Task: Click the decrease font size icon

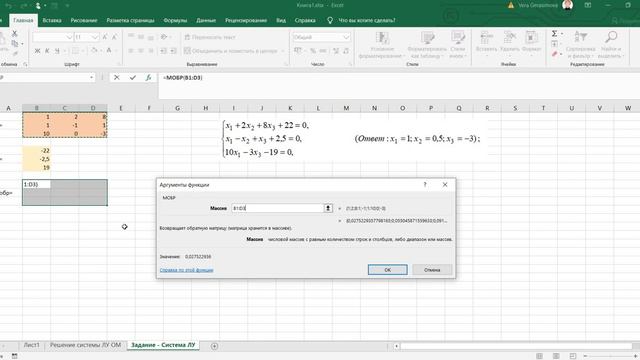Action: (114, 37)
